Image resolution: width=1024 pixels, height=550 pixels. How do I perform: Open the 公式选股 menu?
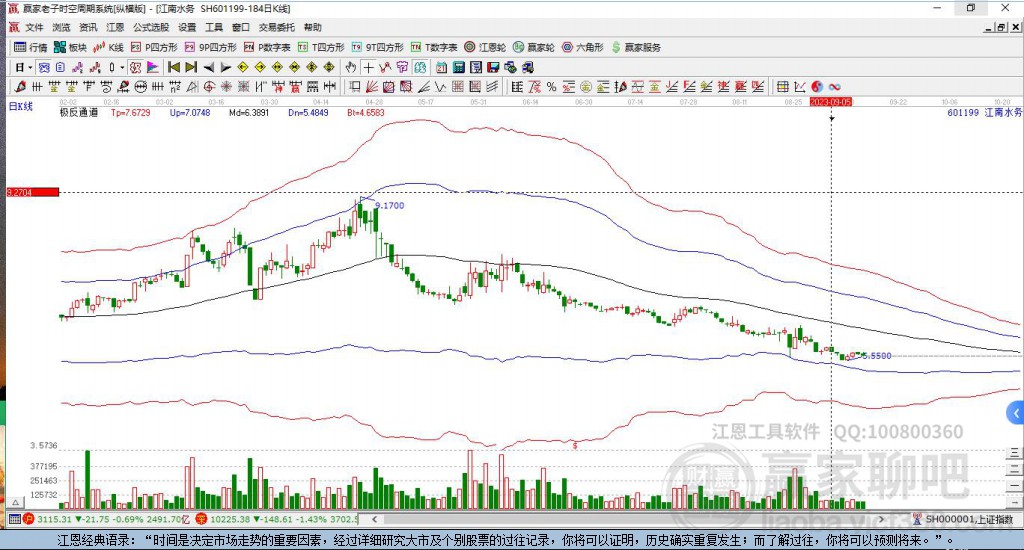[151, 27]
